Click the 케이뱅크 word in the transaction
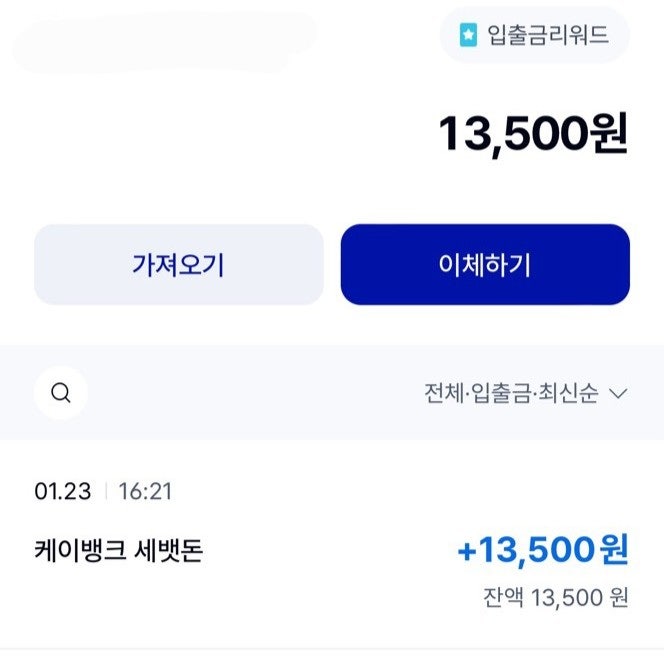 click(x=77, y=550)
